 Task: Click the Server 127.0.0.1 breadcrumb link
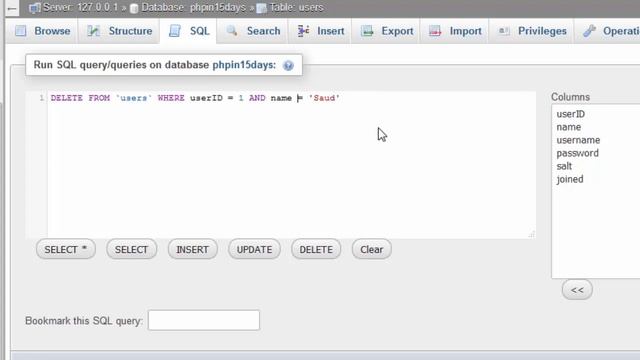[x=80, y=8]
